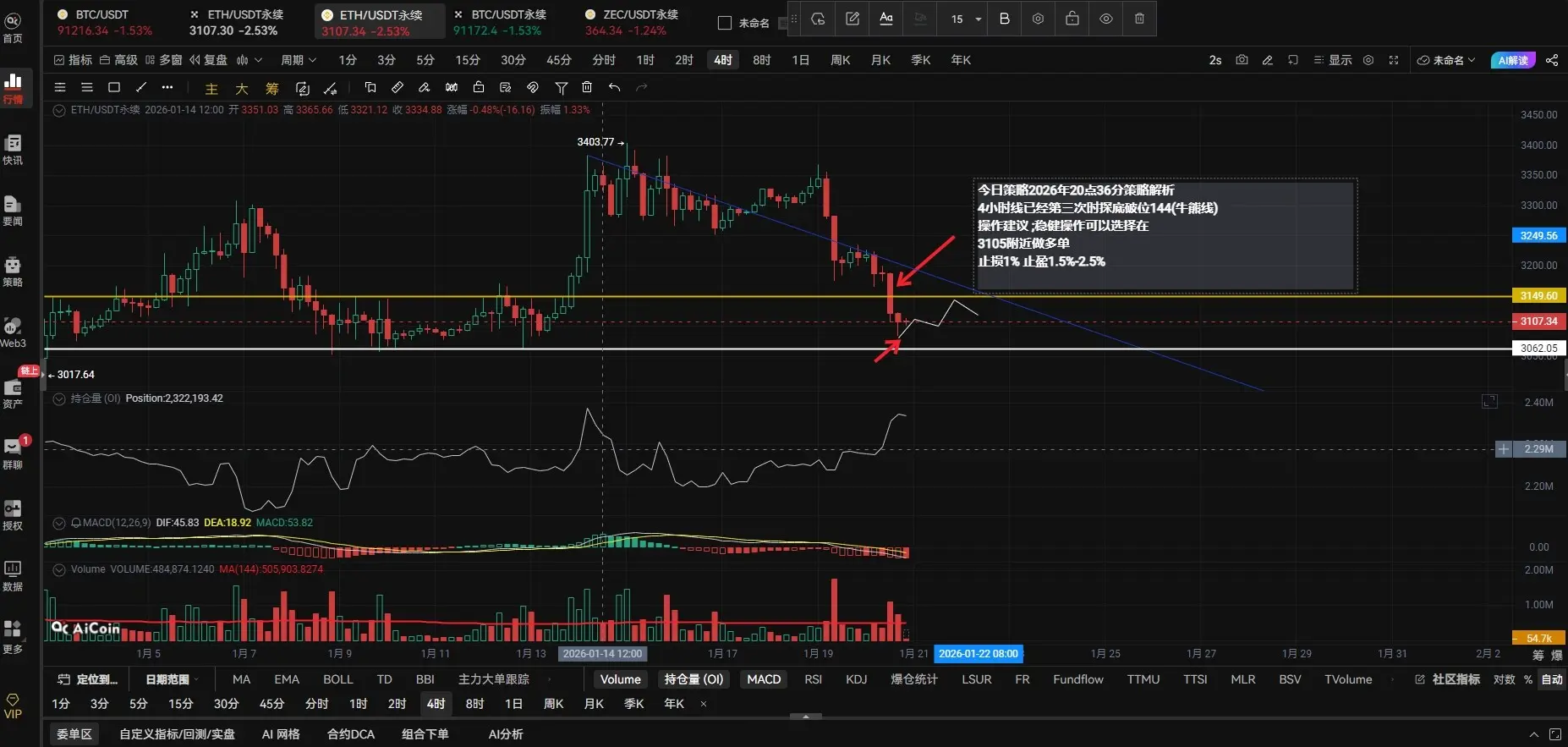This screenshot has width=1568, height=747.
Task: Open the 数据 data sidebar icon
Action: 14,575
